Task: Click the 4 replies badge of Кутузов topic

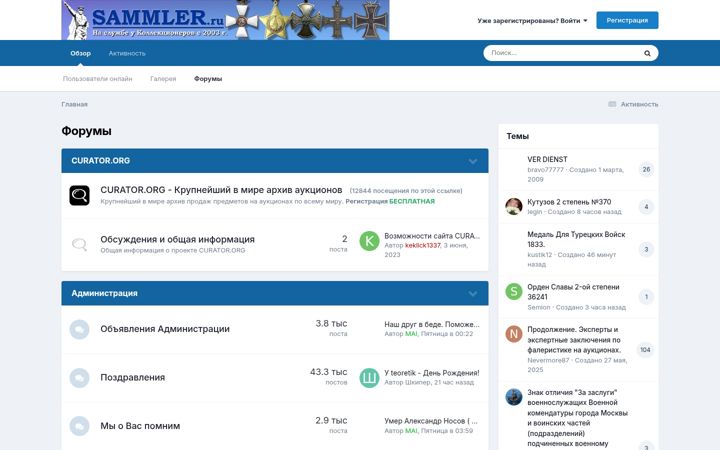Action: (x=646, y=207)
